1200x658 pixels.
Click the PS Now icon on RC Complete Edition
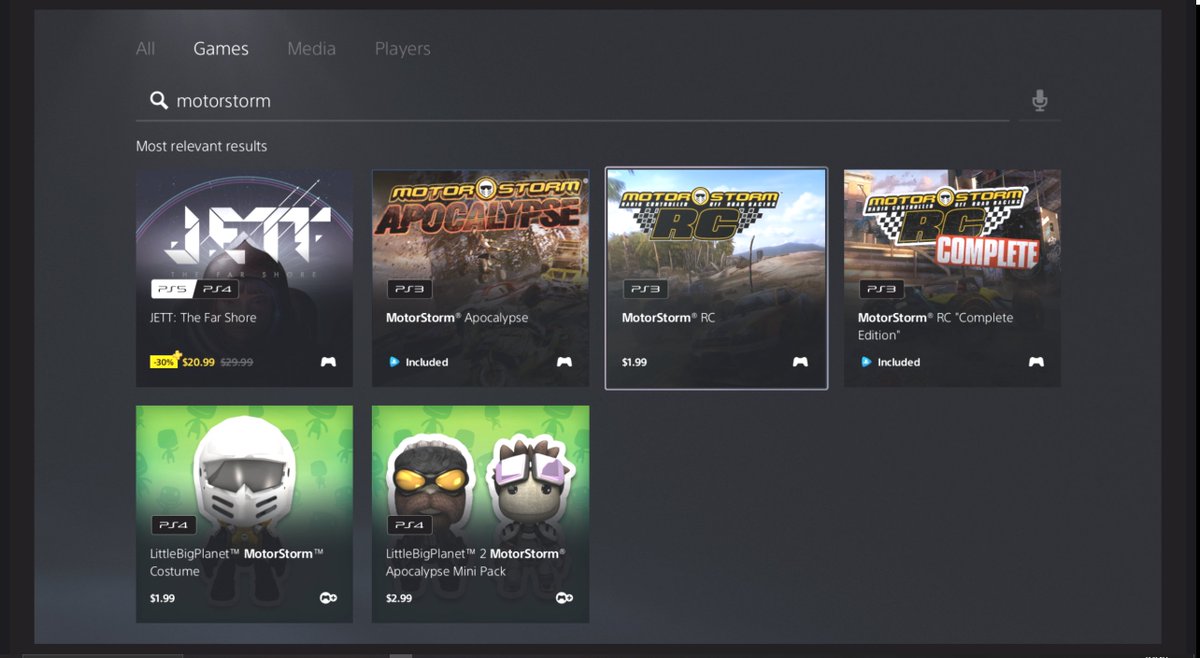point(865,362)
